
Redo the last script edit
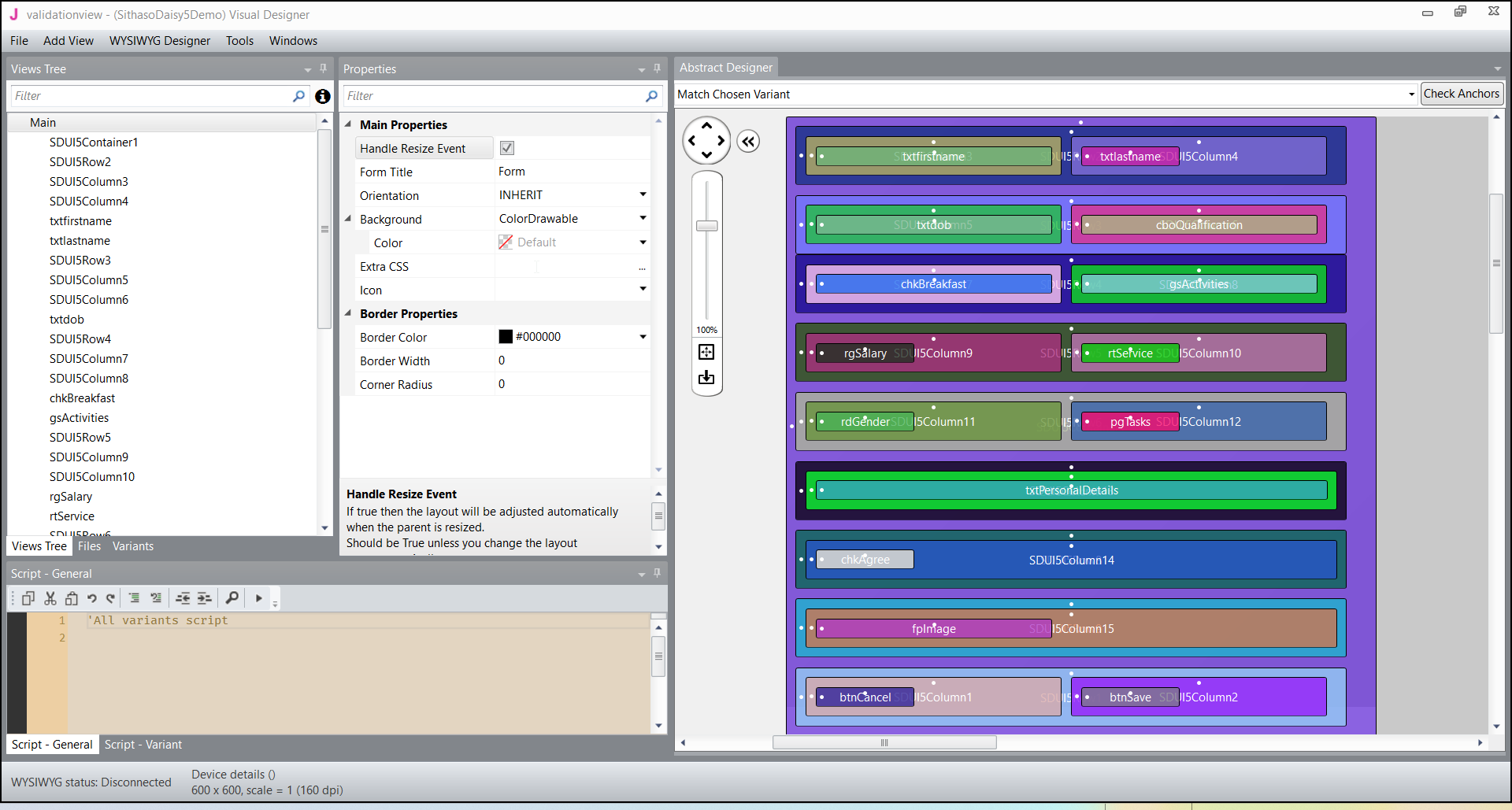click(111, 598)
